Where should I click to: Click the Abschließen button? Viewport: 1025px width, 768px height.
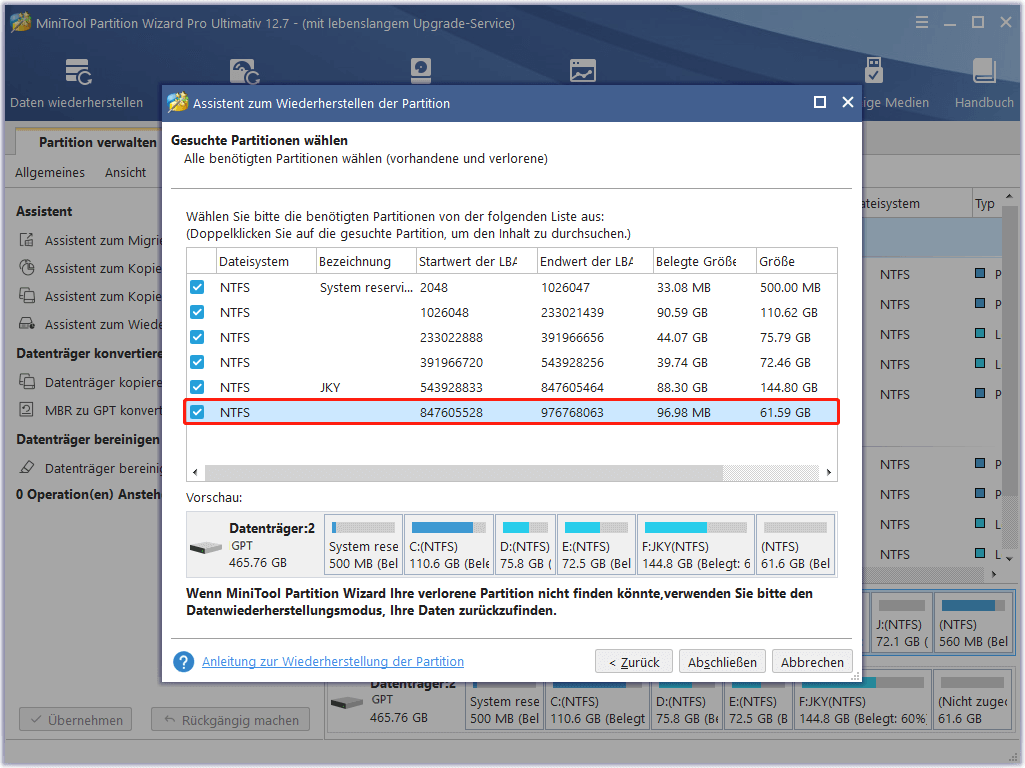722,662
